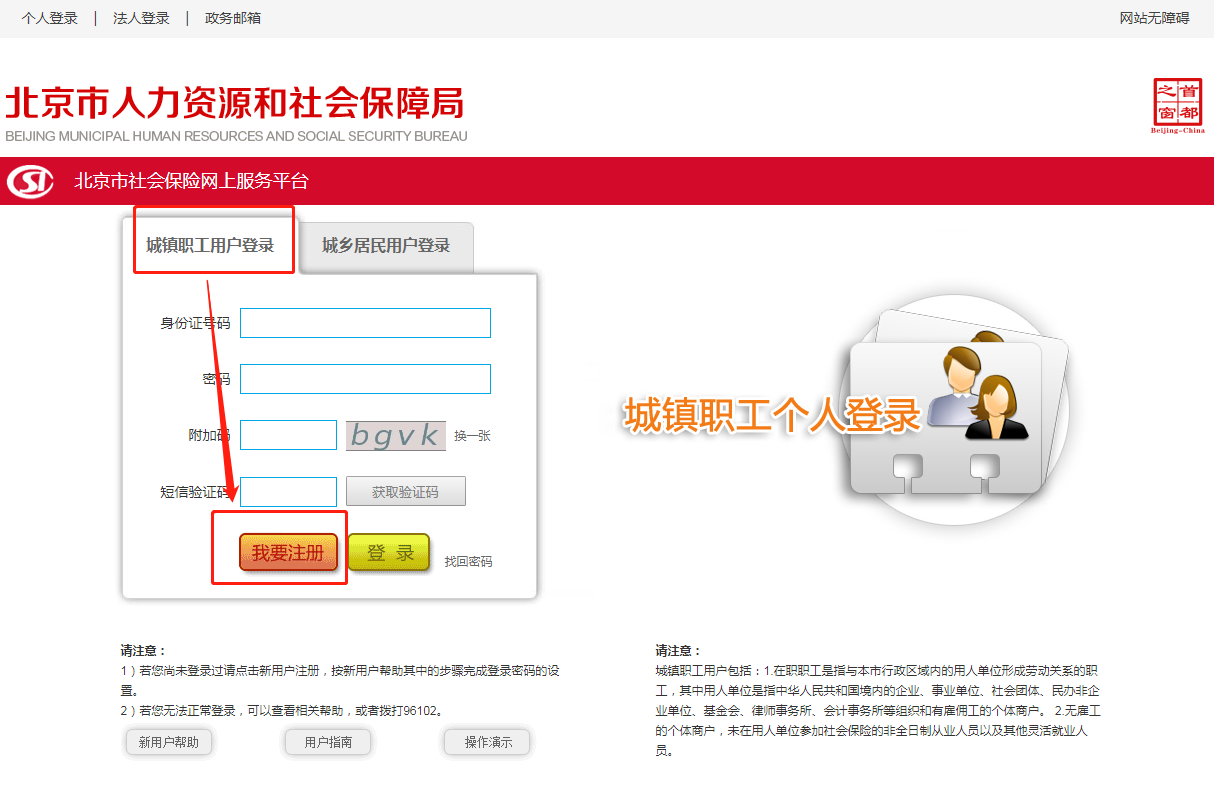Refresh captcha via 换一张 link
The height and width of the screenshot is (787, 1214).
[x=472, y=436]
